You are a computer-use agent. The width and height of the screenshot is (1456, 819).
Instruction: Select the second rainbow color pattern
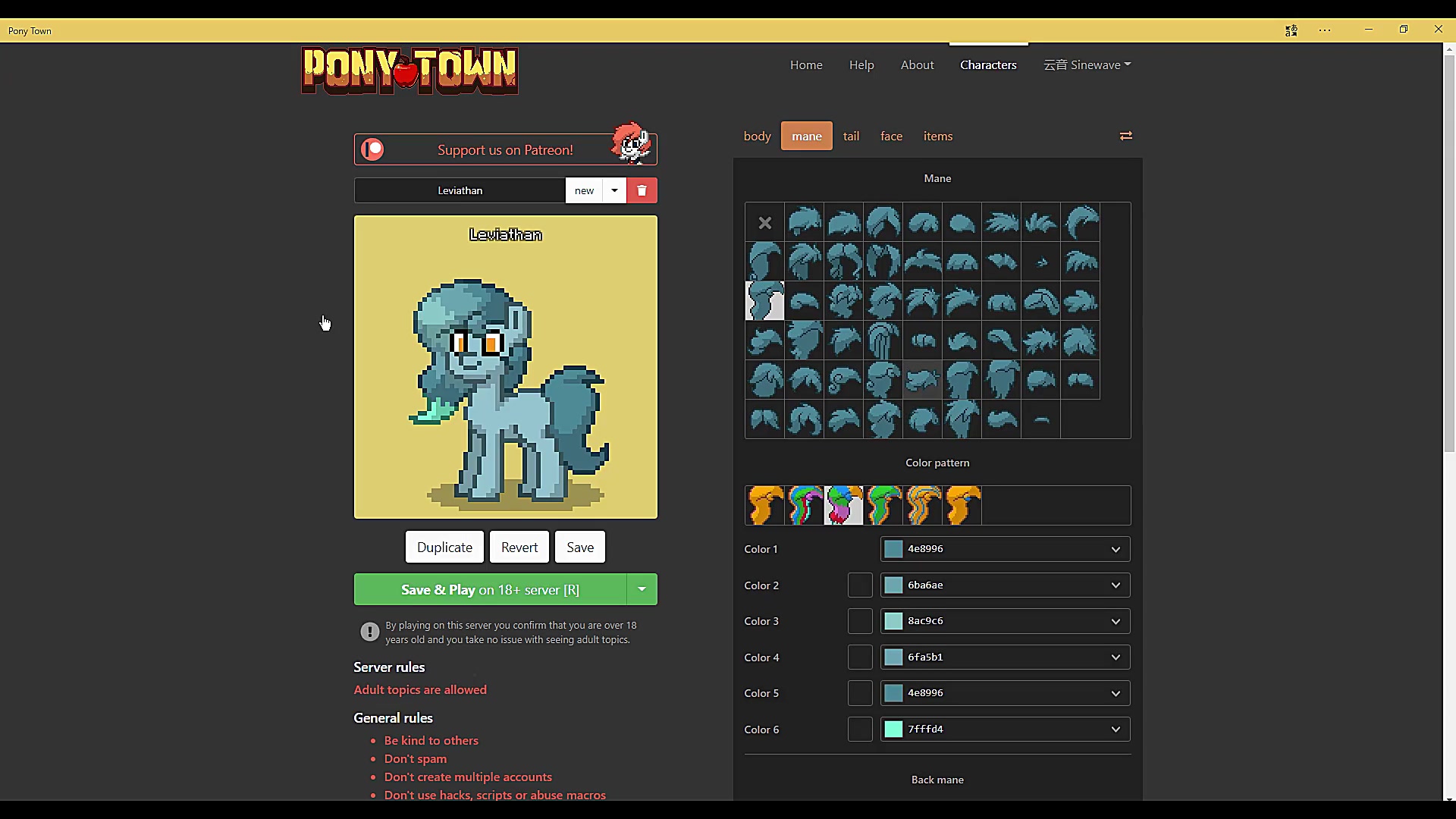805,506
